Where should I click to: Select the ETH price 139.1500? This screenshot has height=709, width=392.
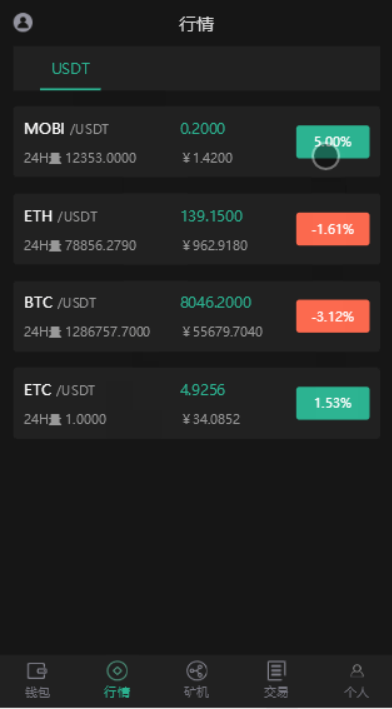click(212, 216)
